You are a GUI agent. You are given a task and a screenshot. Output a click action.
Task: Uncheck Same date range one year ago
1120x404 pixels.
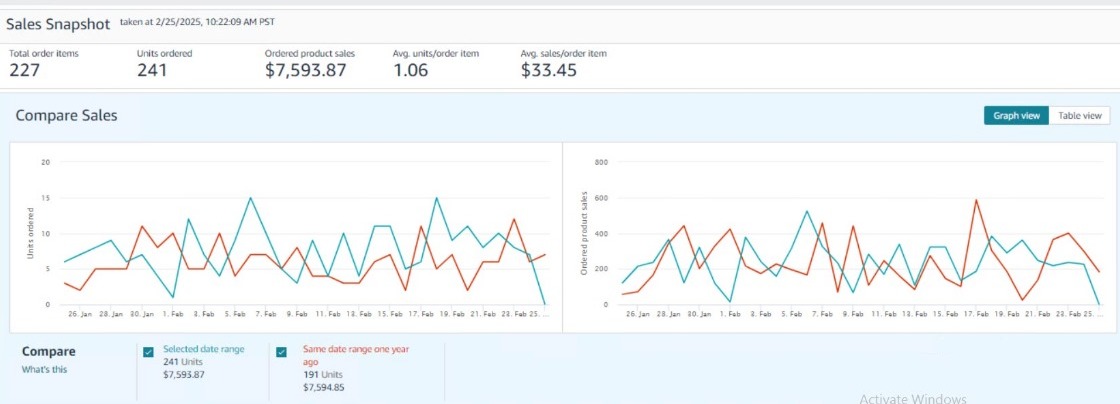coord(281,352)
